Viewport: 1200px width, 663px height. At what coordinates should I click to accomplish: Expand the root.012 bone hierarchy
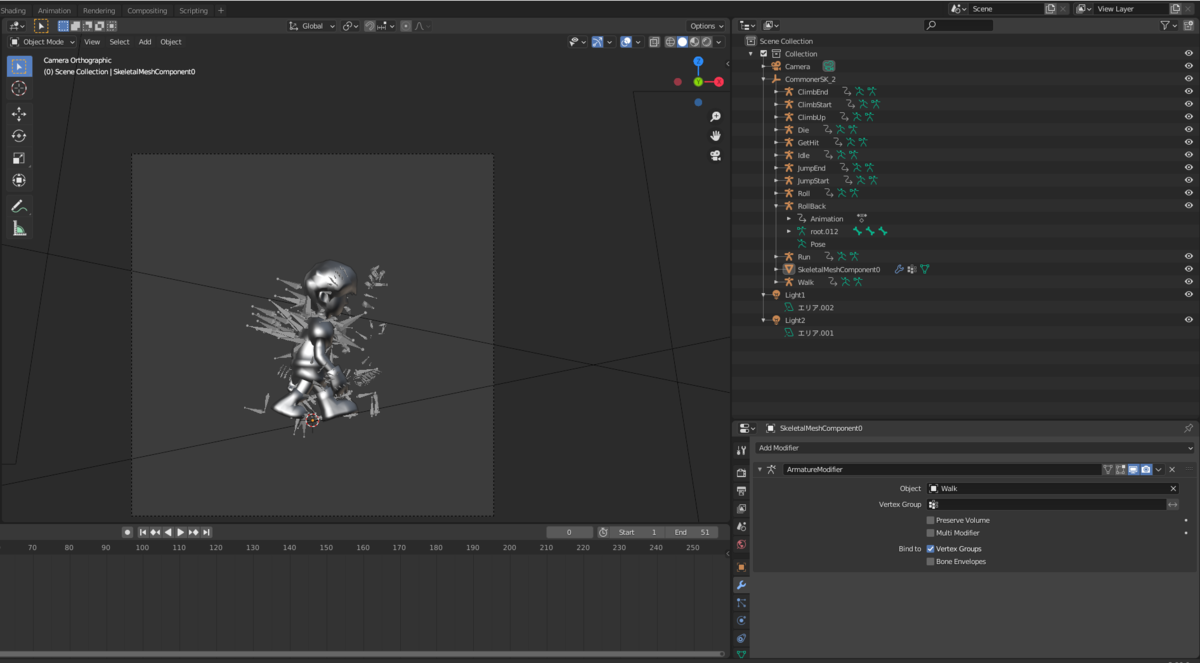click(789, 232)
